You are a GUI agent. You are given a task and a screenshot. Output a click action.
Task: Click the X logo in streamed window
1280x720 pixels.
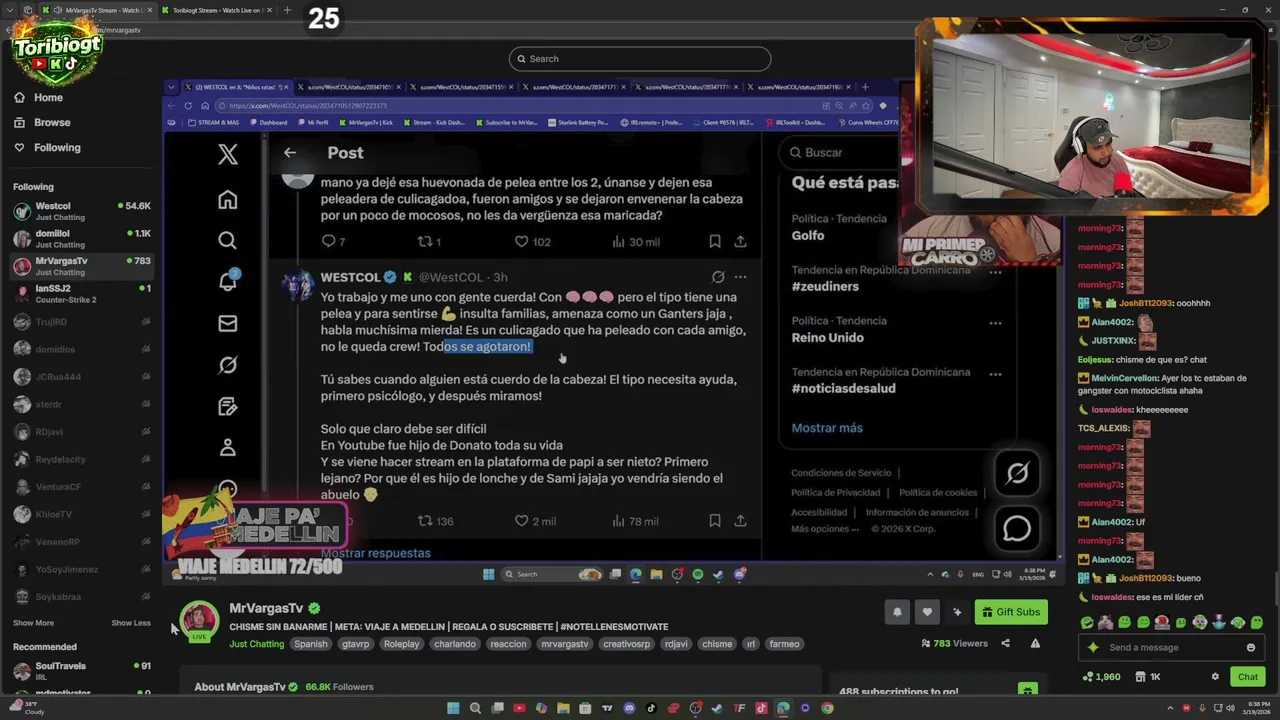pos(228,154)
